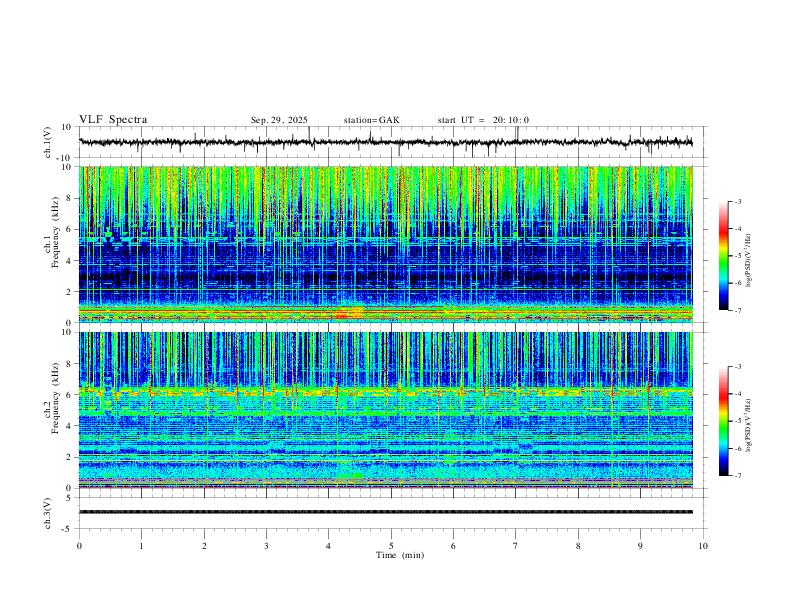The height and width of the screenshot is (612, 792).
Task: Click the -7 value on ch.1 colorbar
Action: (737, 311)
